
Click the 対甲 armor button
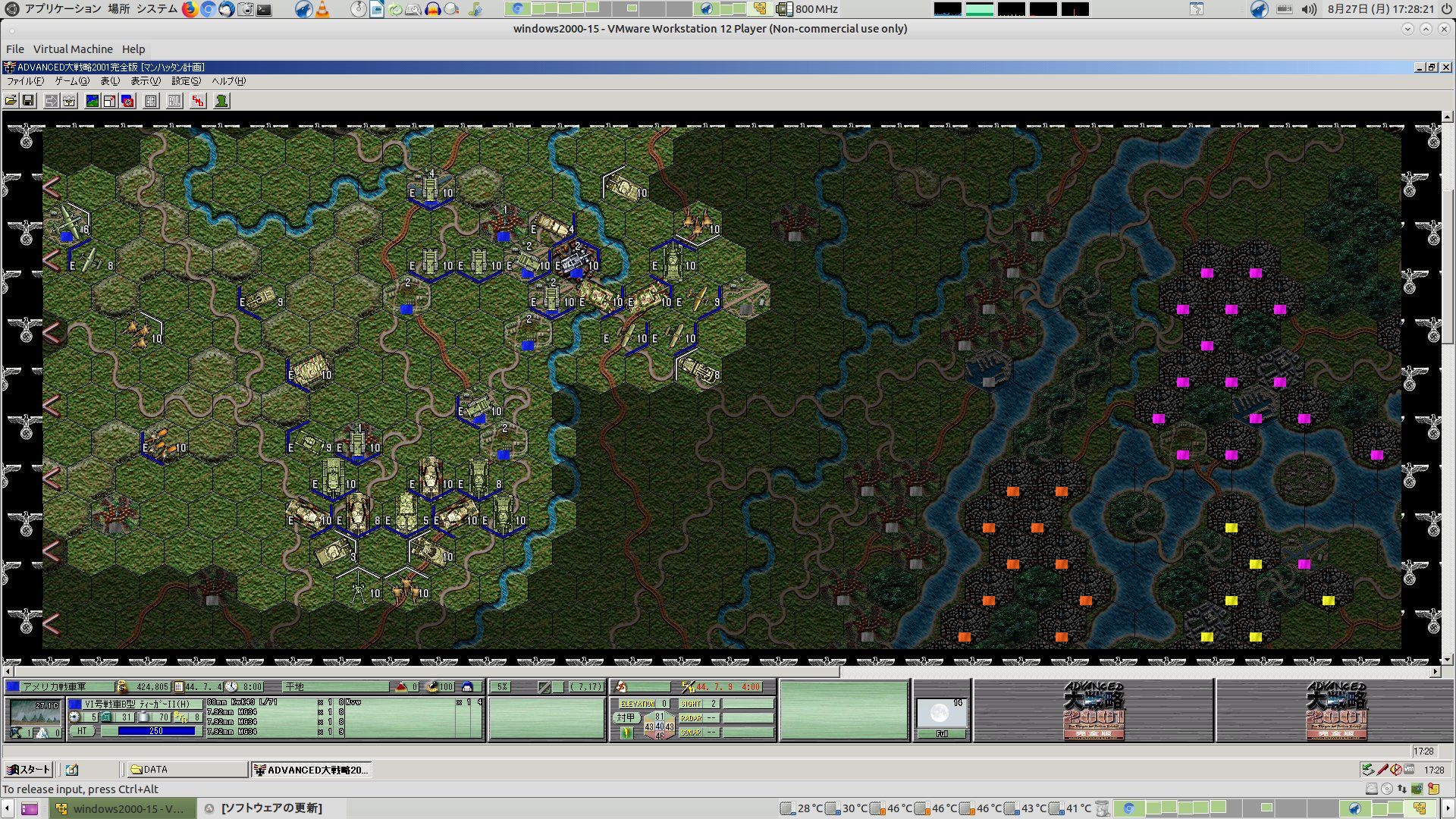point(626,717)
